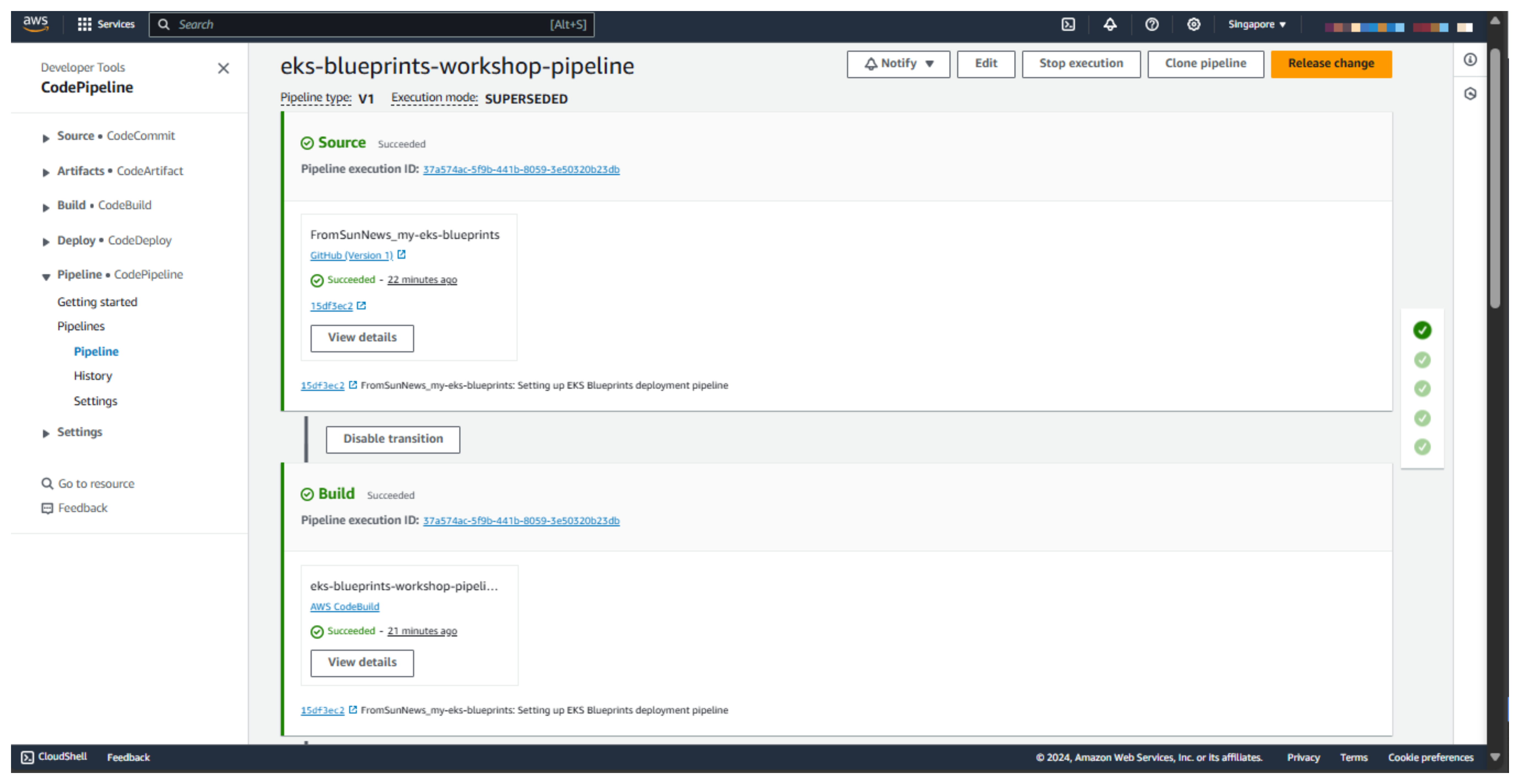This screenshot has height=784, width=1520.
Task: Click the third stage status check indicator
Action: pyautogui.click(x=1422, y=389)
